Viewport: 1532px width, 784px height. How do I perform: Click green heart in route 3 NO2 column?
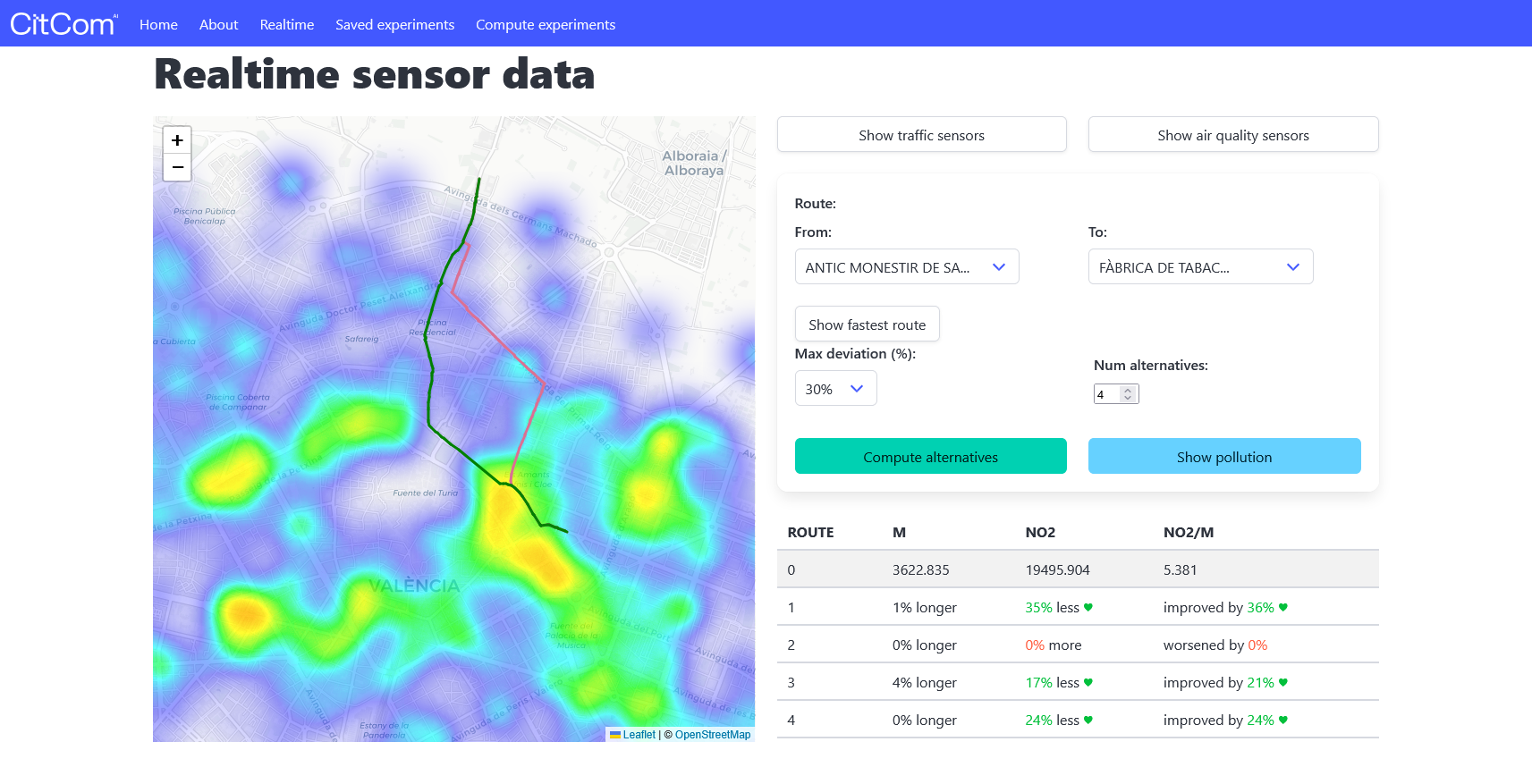[1088, 682]
